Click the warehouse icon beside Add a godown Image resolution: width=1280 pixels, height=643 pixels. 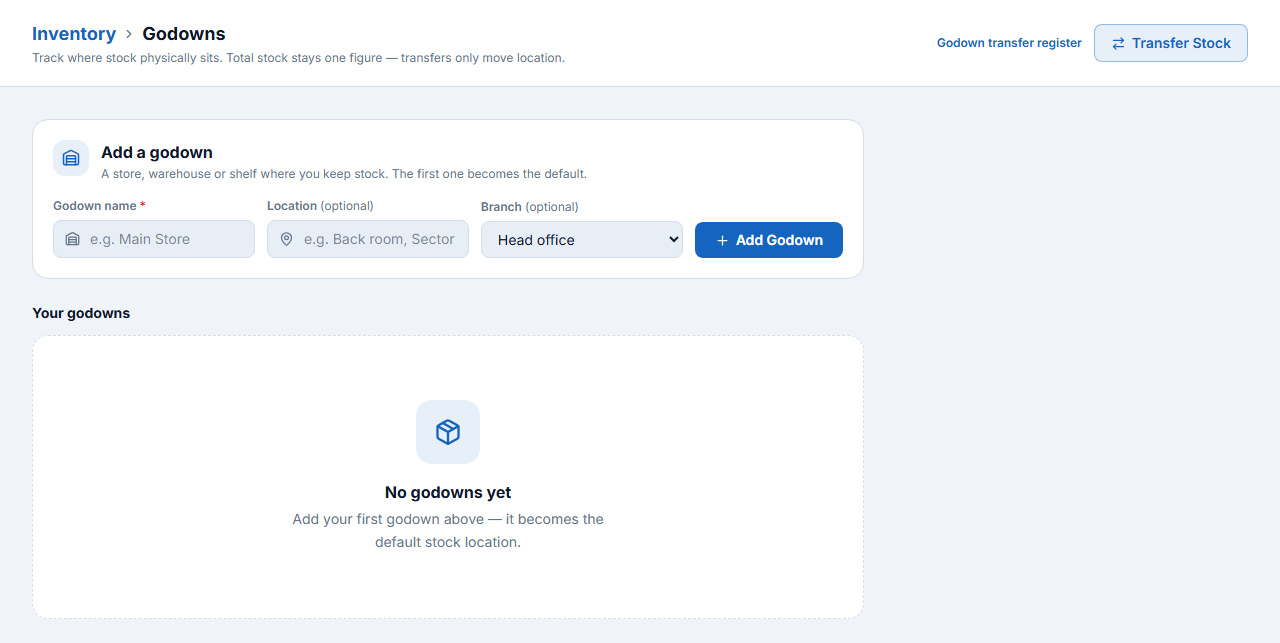click(71, 158)
